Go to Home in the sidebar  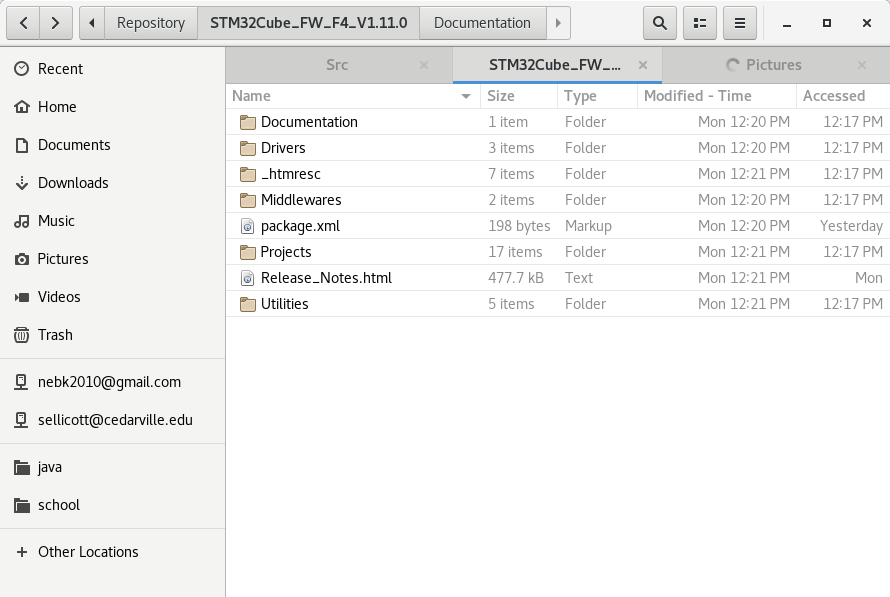pyautogui.click(x=112, y=107)
